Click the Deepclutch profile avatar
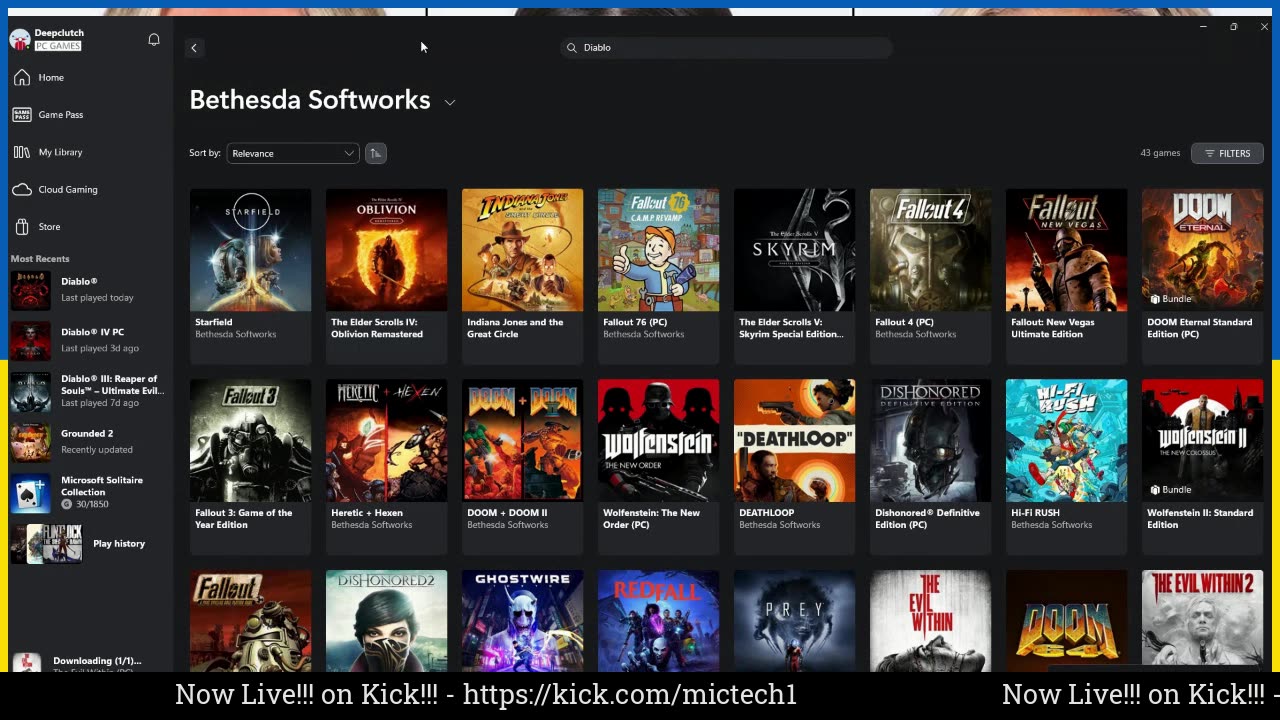 tap(20, 40)
